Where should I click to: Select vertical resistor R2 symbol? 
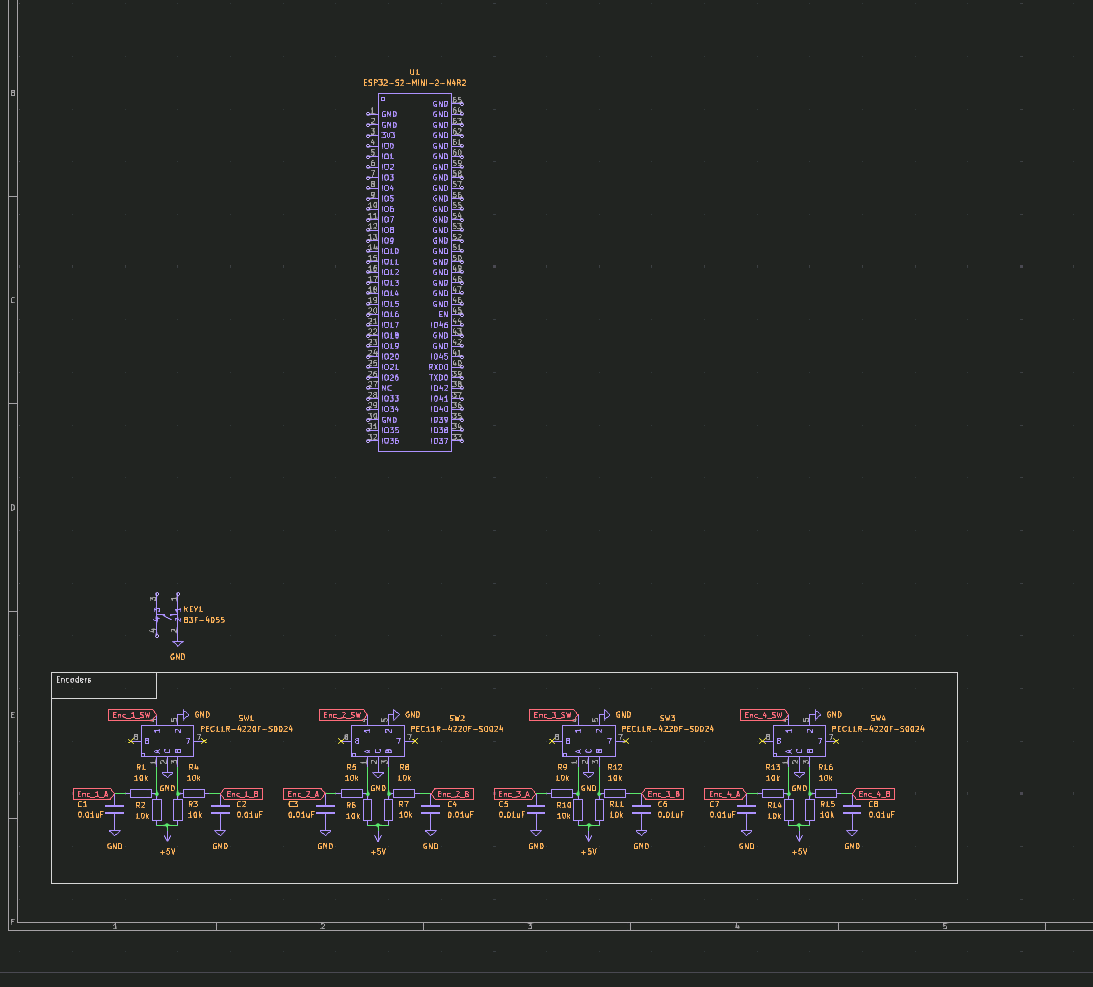pyautogui.click(x=157, y=810)
